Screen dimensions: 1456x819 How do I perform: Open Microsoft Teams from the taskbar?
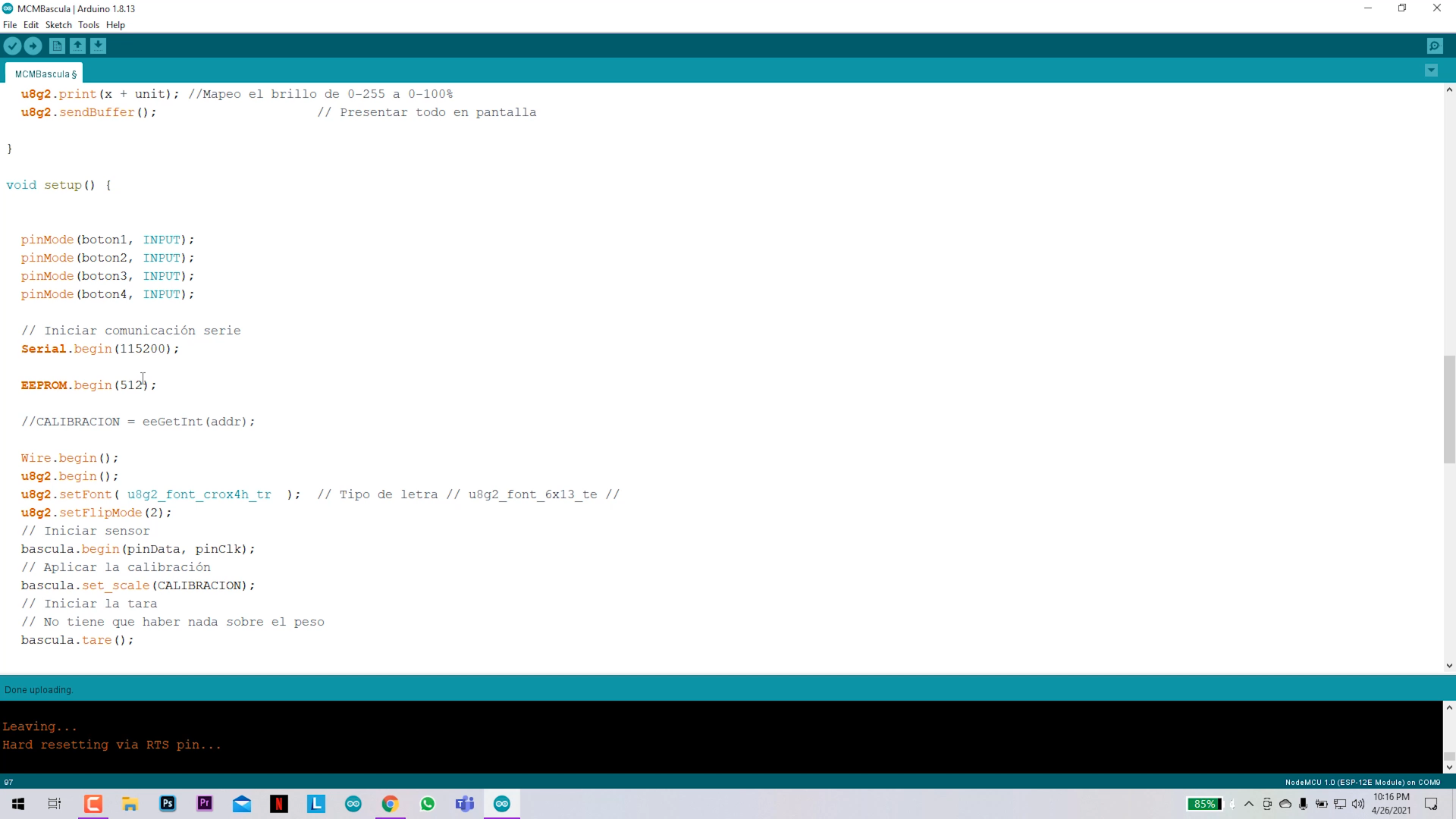click(464, 804)
